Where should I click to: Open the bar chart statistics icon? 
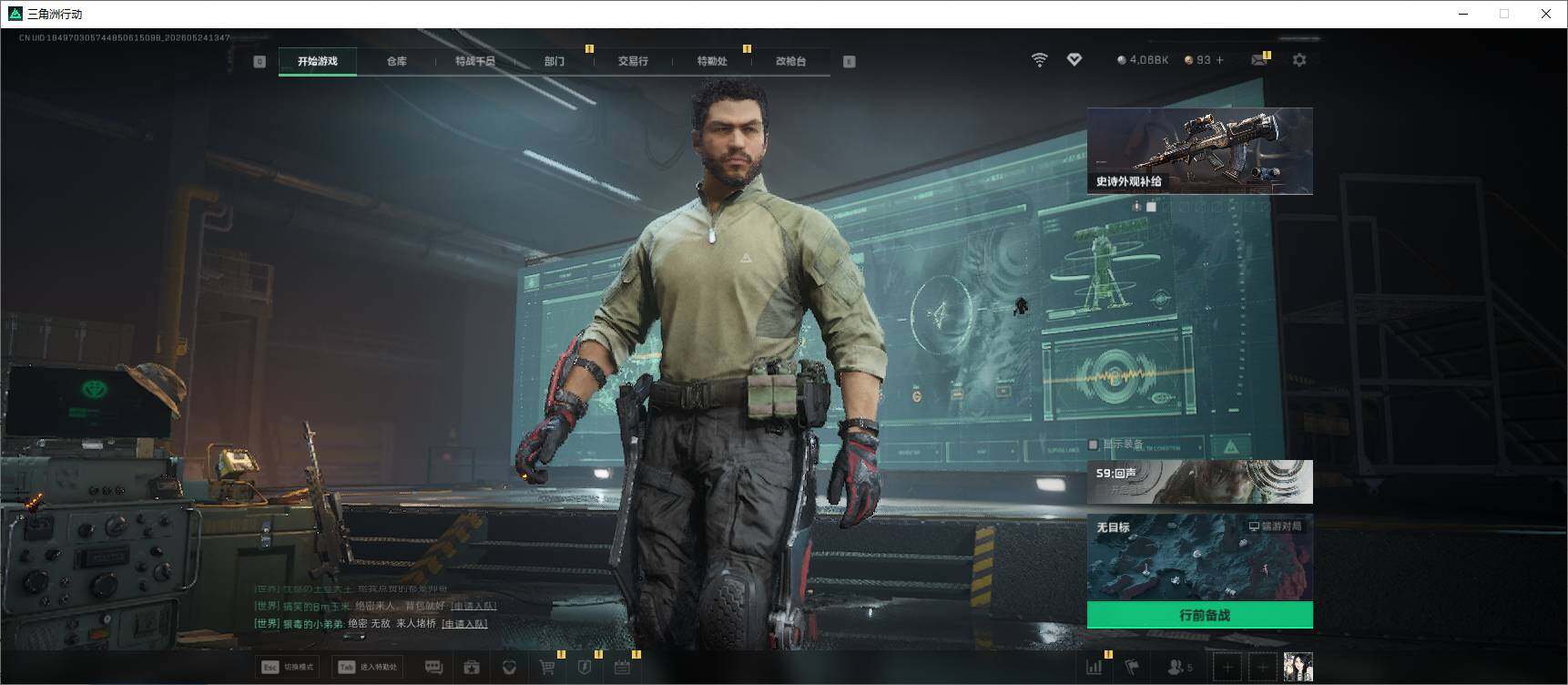pyautogui.click(x=1094, y=668)
